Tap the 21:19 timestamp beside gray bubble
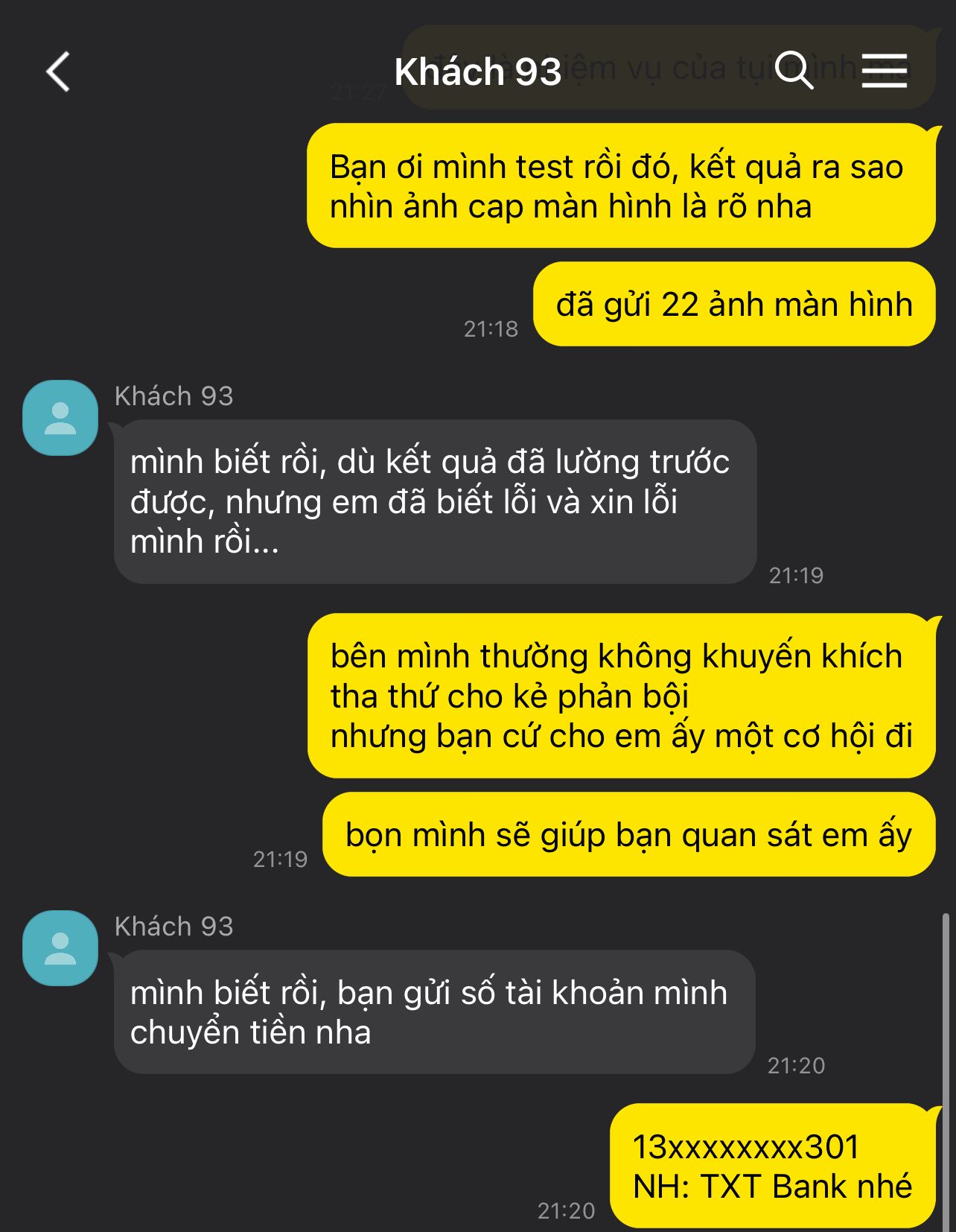Viewport: 956px width, 1232px height. click(x=796, y=576)
